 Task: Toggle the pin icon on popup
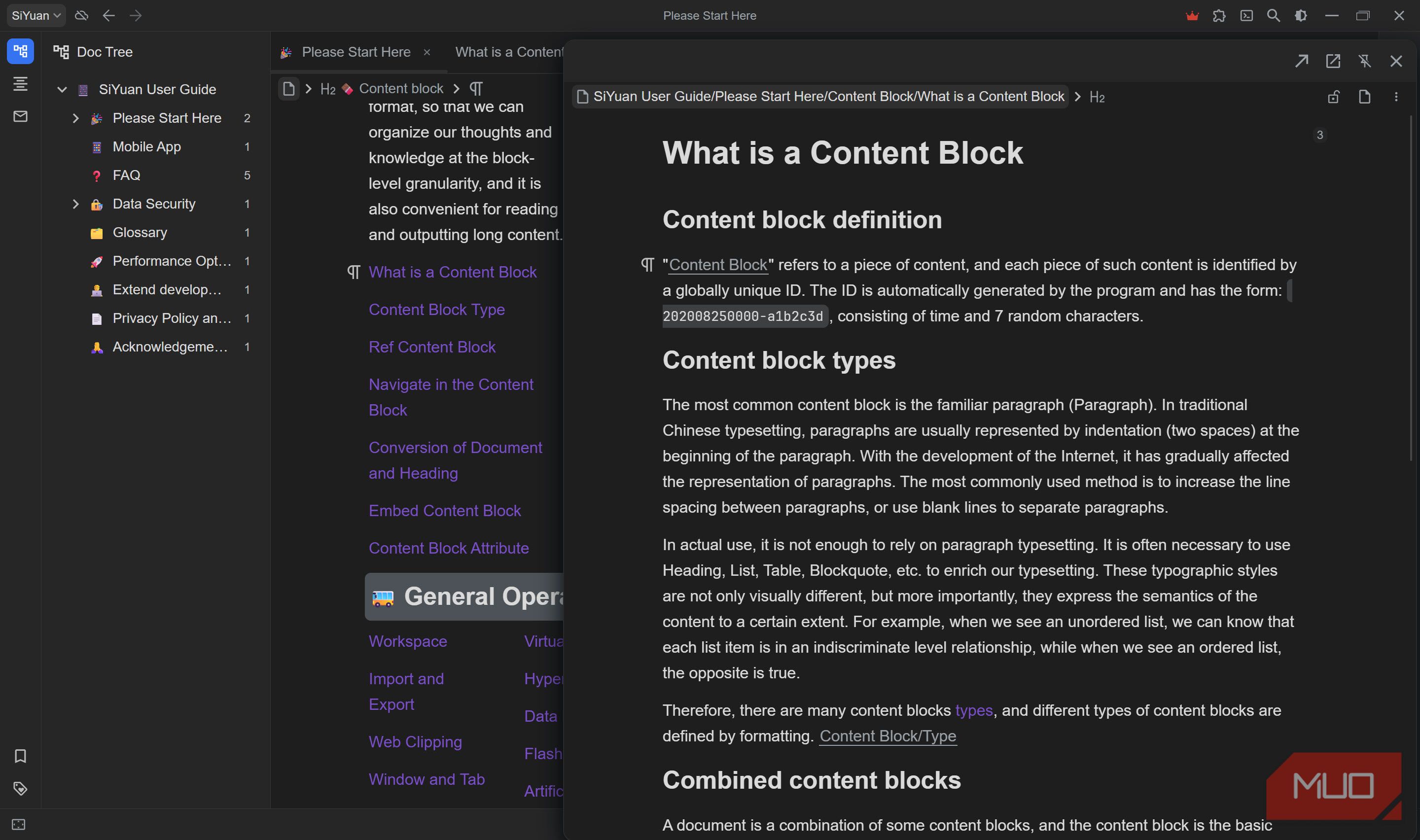[x=1365, y=61]
